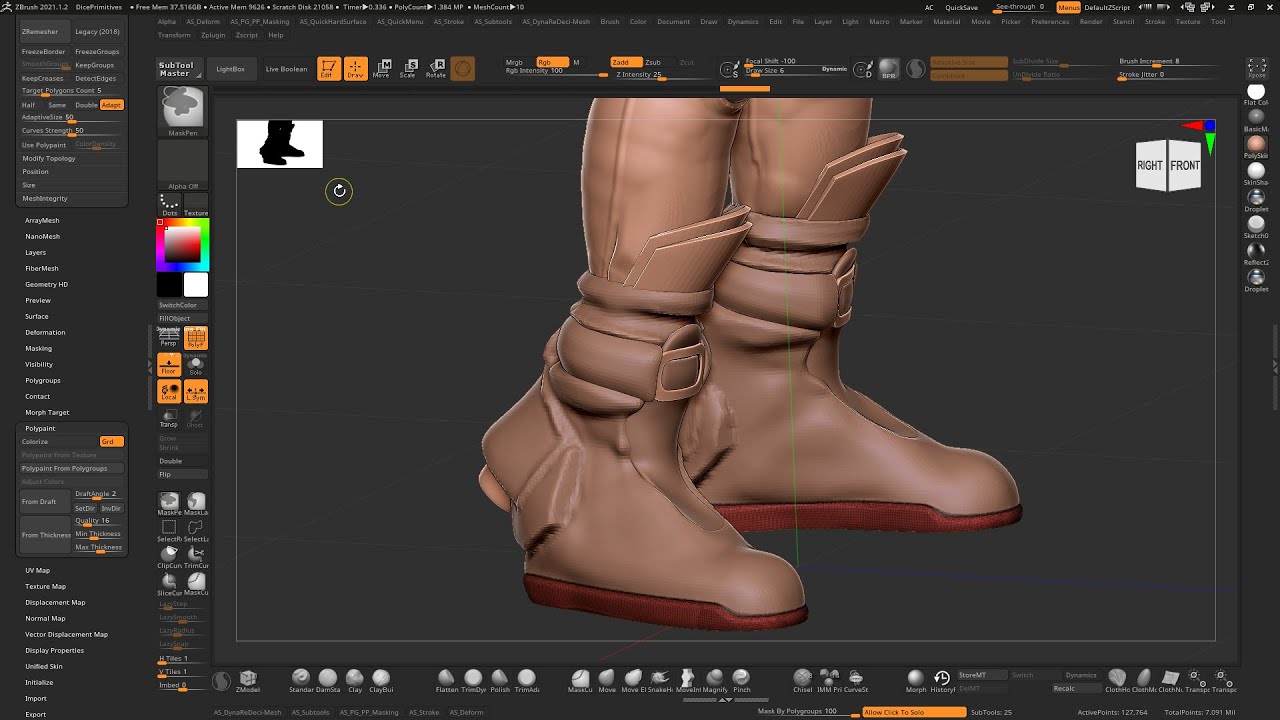The image size is (1280, 720).
Task: Choose the Morph brush
Action: [915, 681]
